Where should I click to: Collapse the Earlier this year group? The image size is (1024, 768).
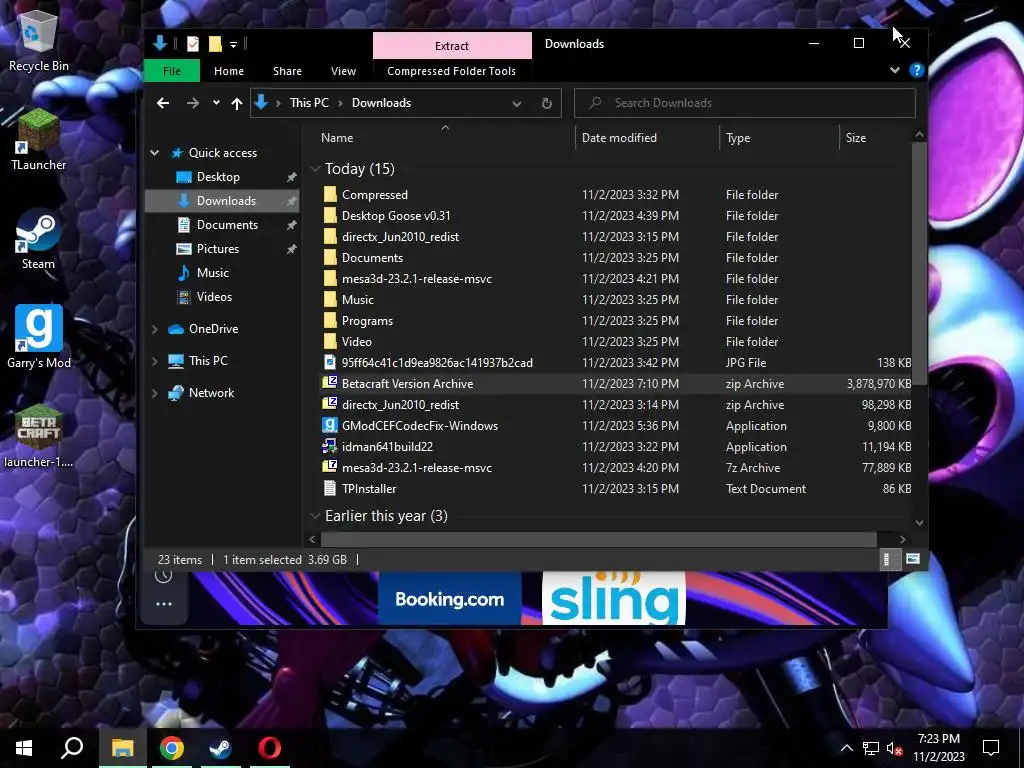click(x=315, y=516)
